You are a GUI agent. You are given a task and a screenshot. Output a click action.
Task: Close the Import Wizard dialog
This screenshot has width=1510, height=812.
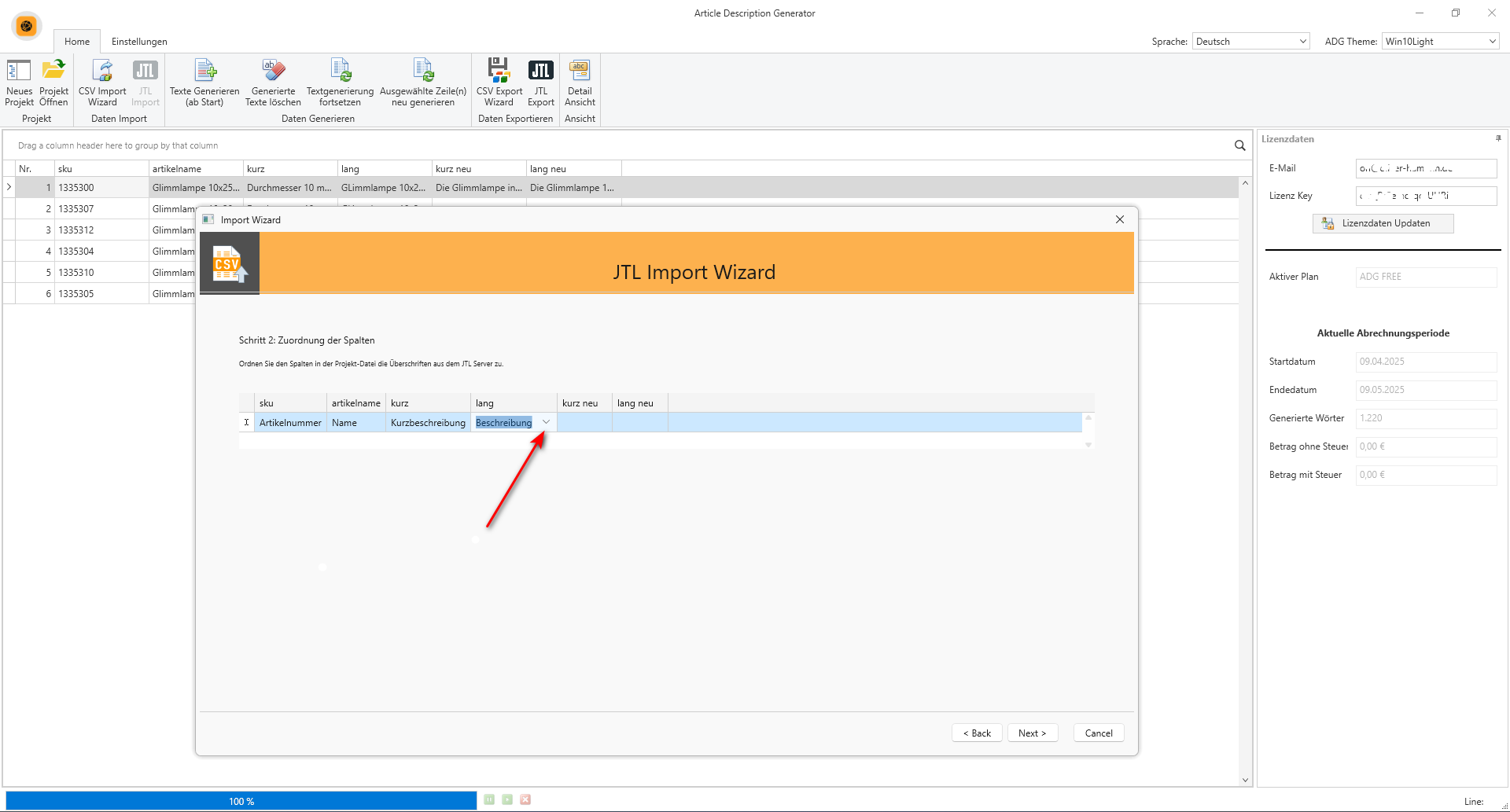click(1120, 219)
